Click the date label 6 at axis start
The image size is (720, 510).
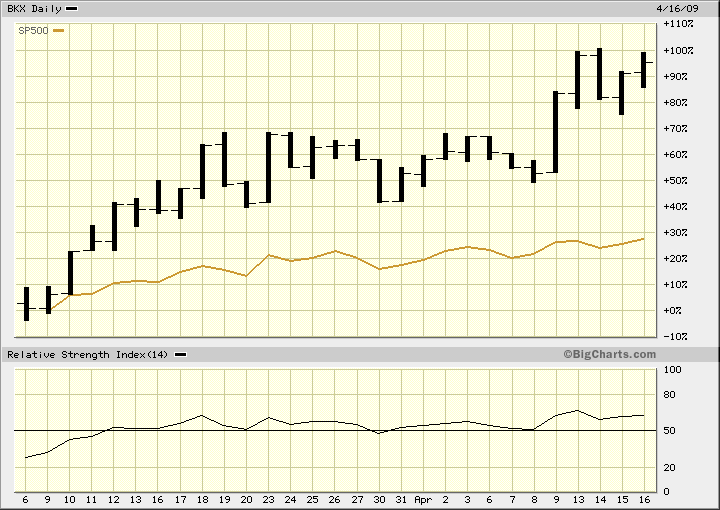pos(25,499)
